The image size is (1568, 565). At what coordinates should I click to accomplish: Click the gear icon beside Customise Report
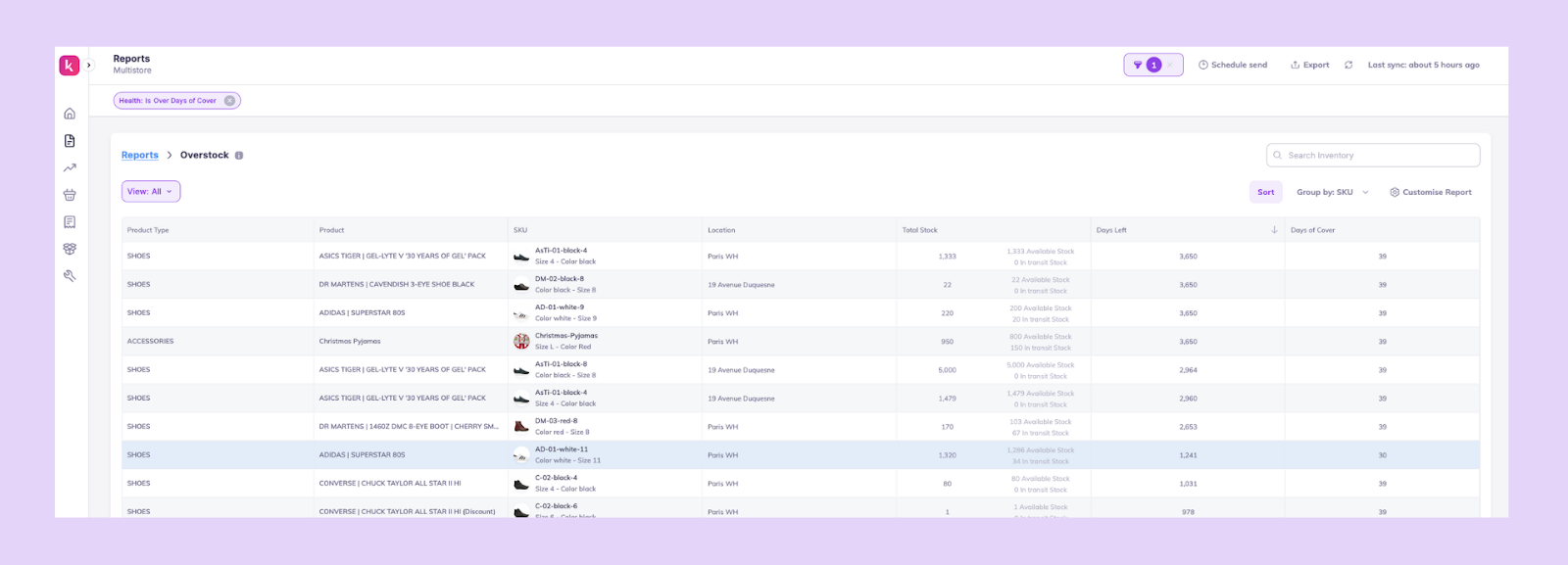(1395, 192)
